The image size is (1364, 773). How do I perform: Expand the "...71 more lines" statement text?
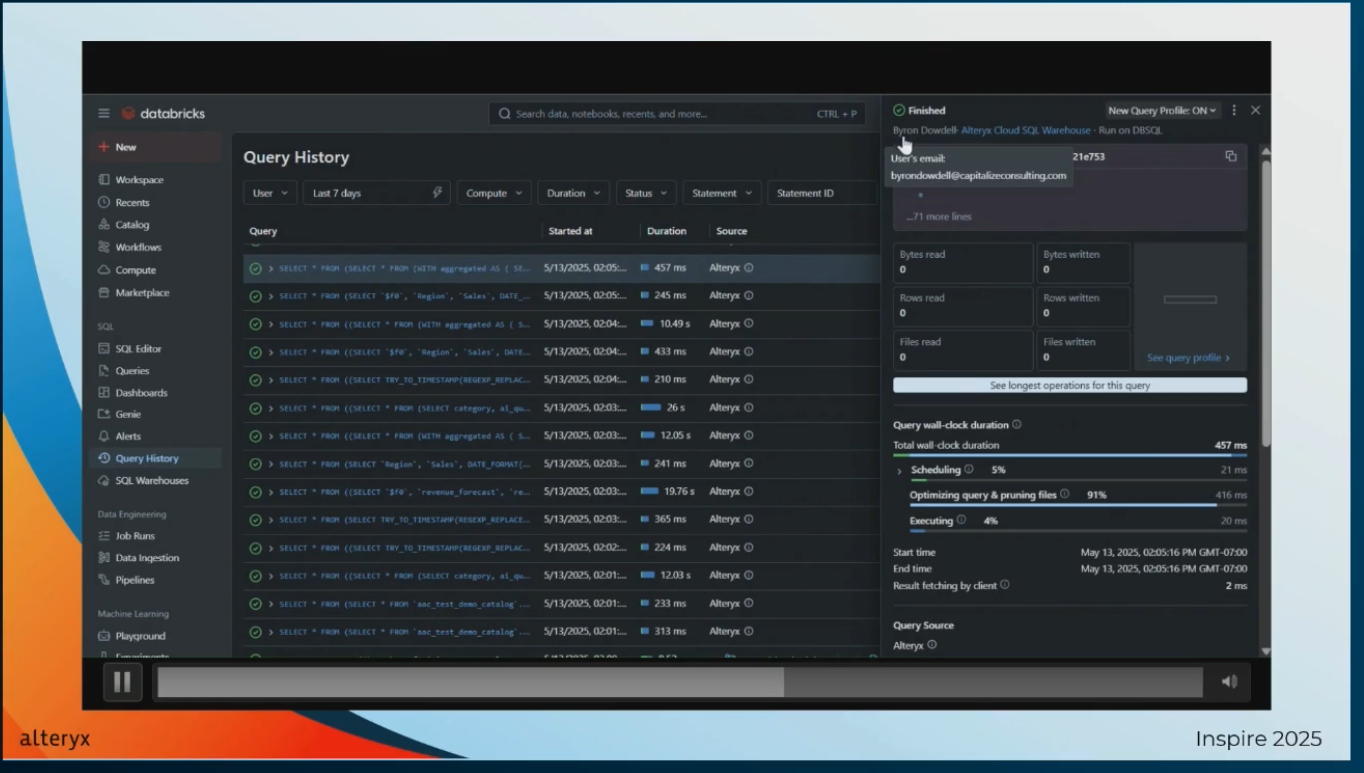pyautogui.click(x=939, y=216)
